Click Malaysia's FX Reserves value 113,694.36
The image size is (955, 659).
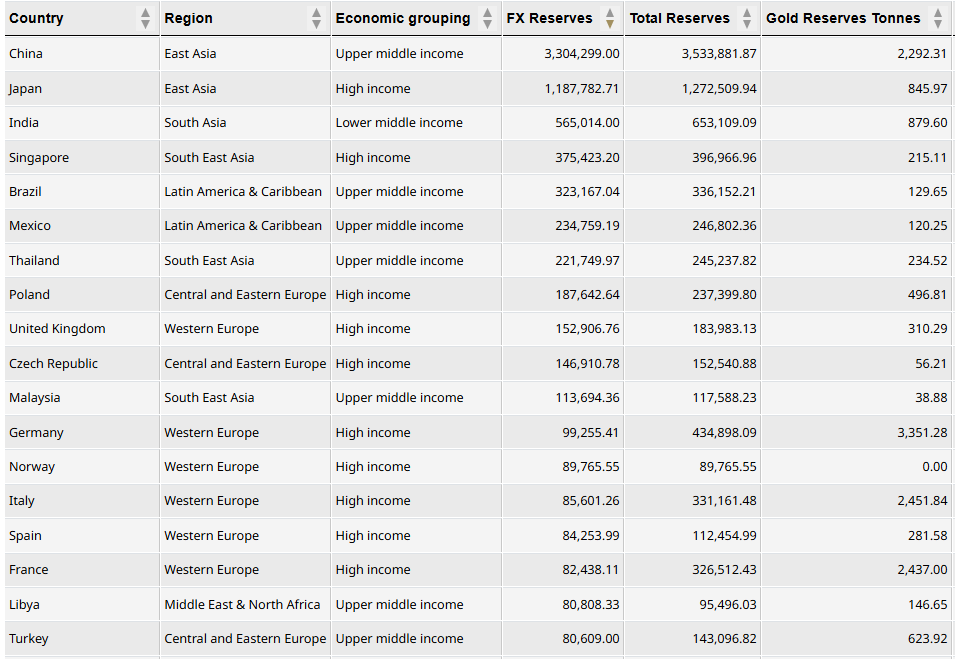(587, 398)
